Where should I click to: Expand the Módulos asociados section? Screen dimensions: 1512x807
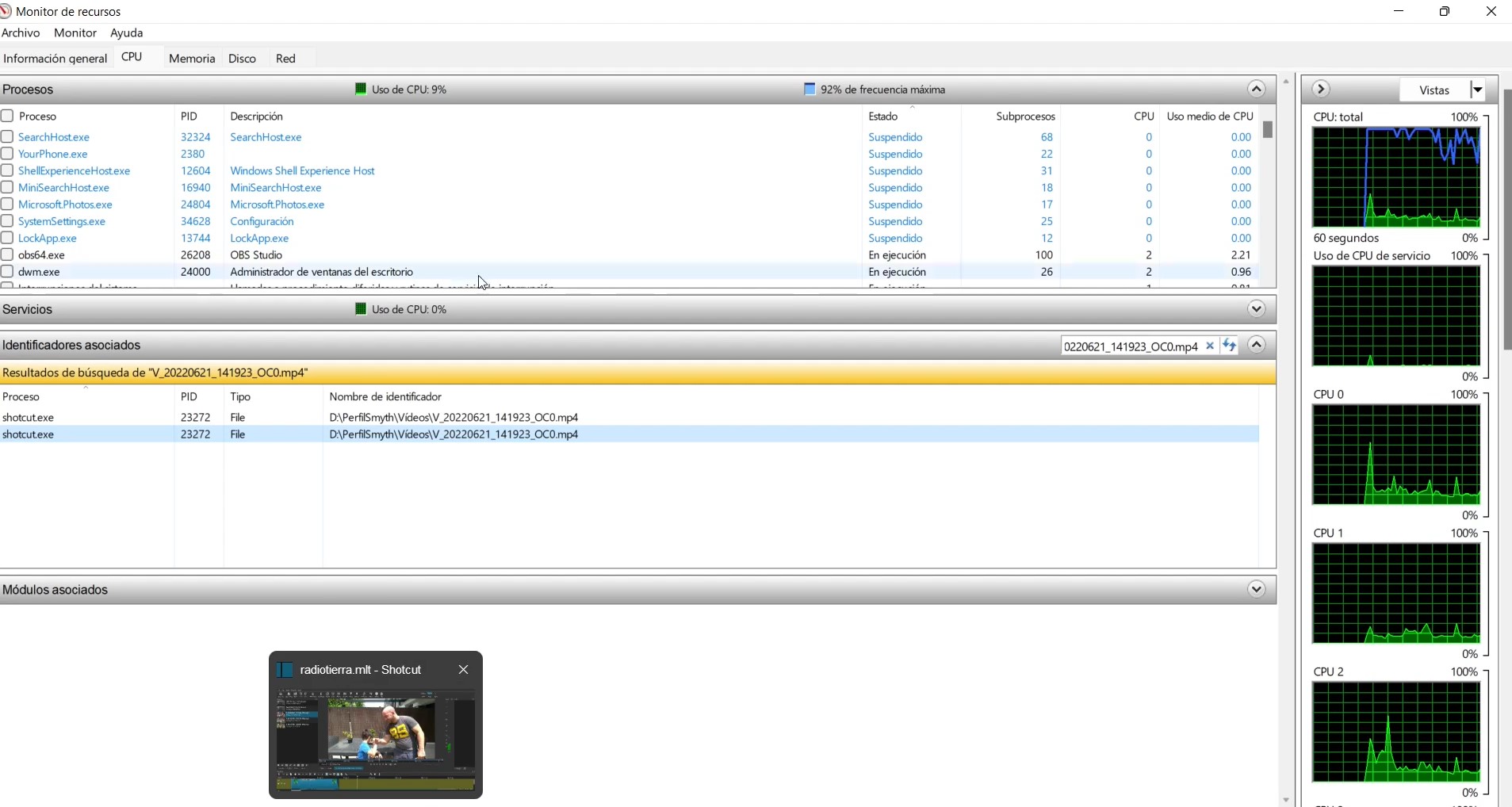[1257, 590]
